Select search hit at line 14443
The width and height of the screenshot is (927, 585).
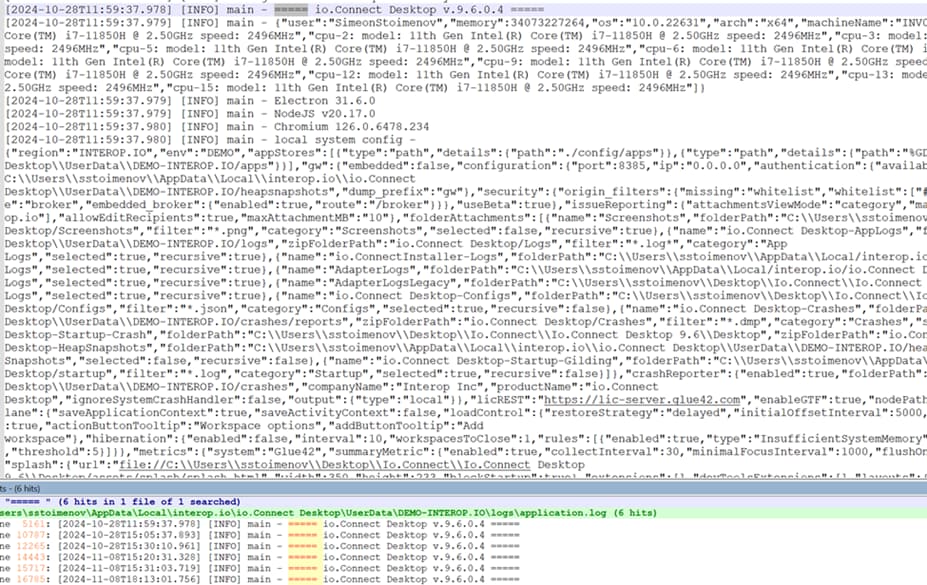click(260, 557)
